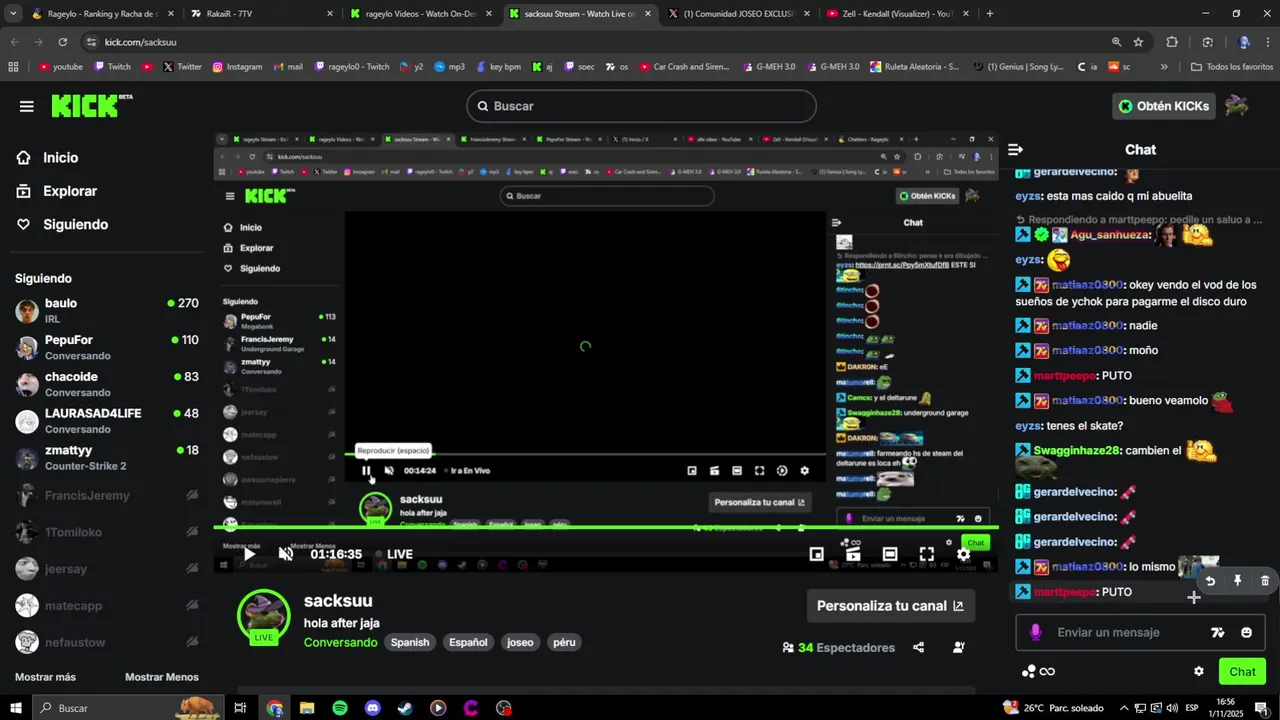
Task: Send message with green Chat button
Action: [1242, 671]
